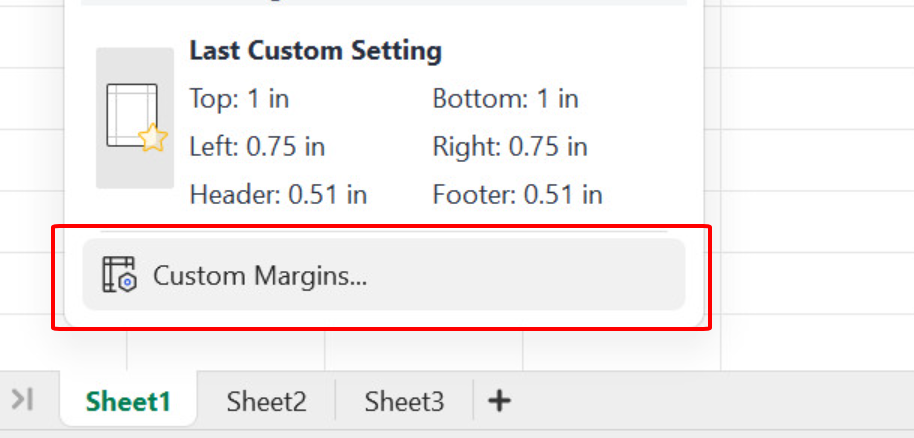This screenshot has width=914, height=438.
Task: Click the yellow star on the margin preview
Action: point(152,137)
